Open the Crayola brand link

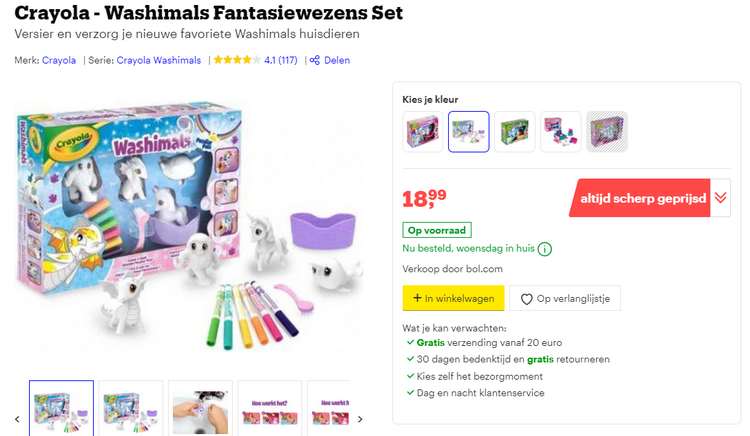(x=59, y=60)
